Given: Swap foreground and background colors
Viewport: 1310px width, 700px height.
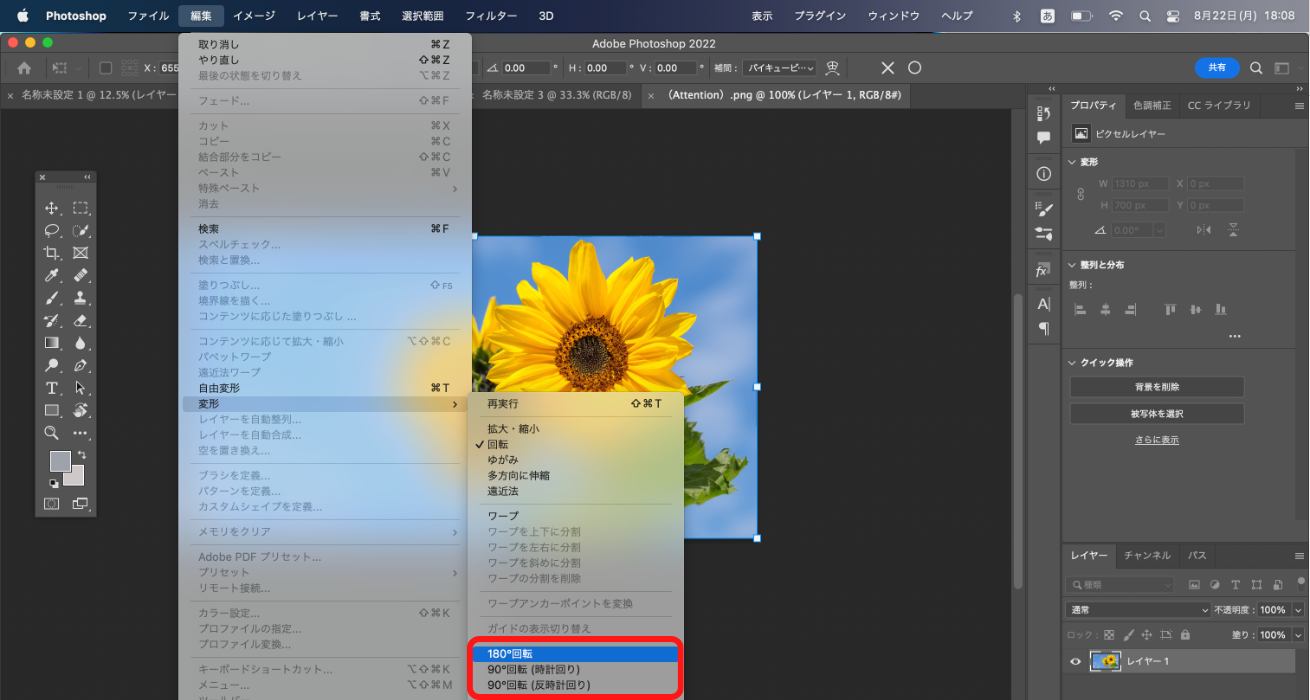Looking at the screenshot, I should coord(82,456).
